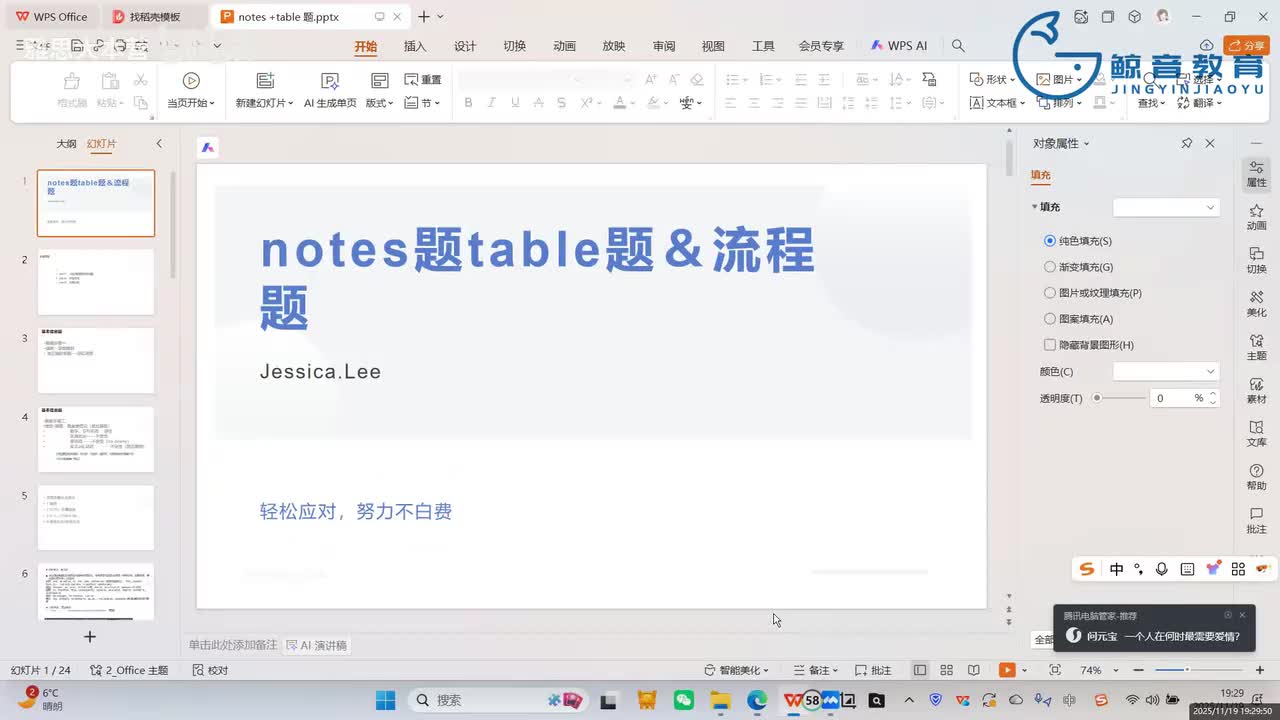The image size is (1280, 720).
Task: Zoom out with the minus button
Action: (x=1139, y=670)
